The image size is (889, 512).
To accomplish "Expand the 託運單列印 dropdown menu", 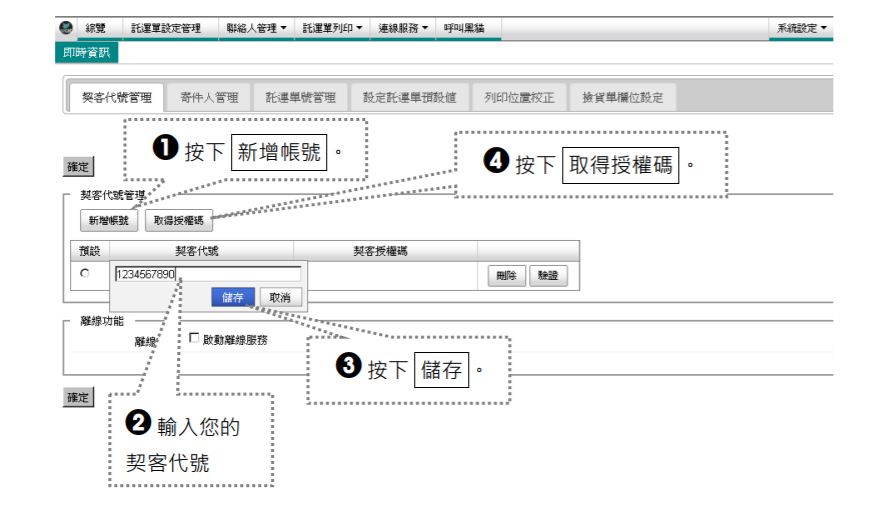I will tap(332, 28).
